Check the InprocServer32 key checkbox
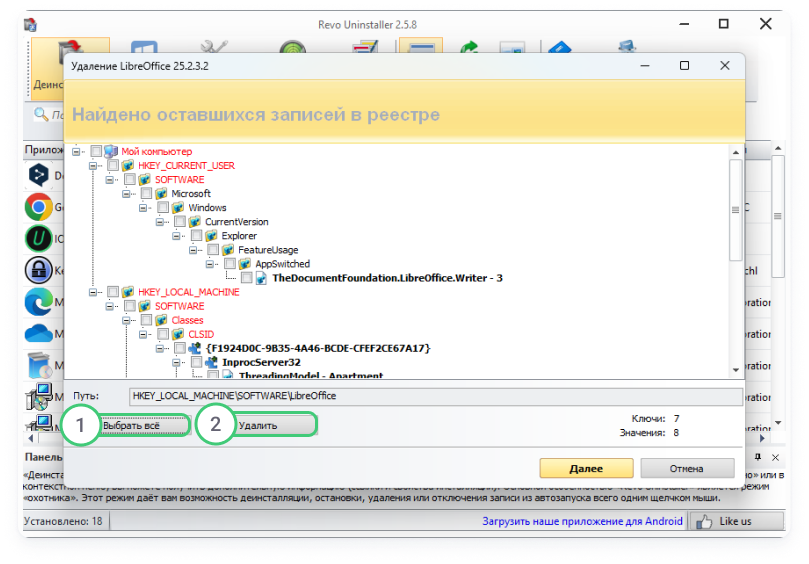This screenshot has height=564, width=809. coord(197,362)
